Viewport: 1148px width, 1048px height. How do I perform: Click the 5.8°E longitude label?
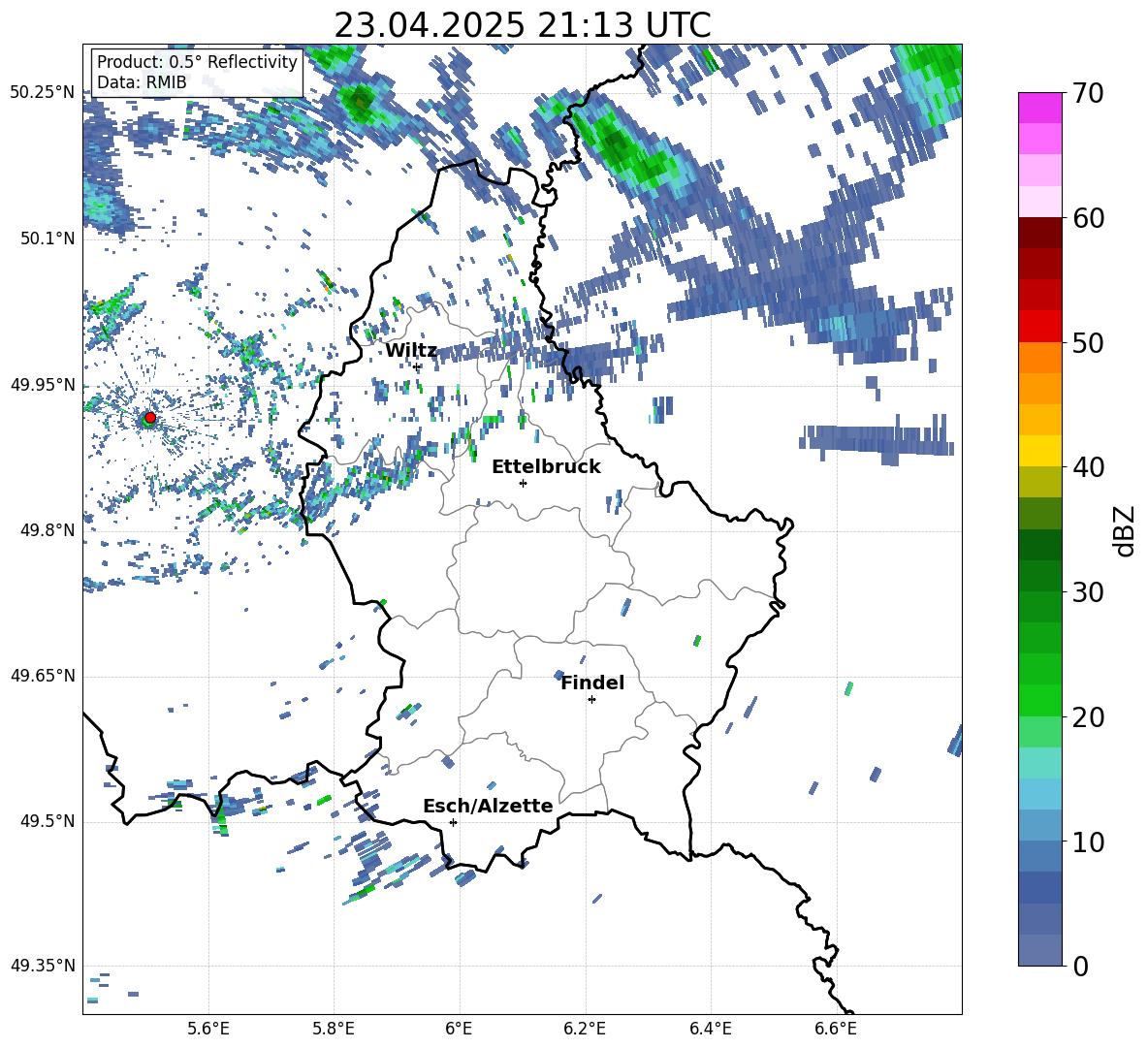334,1029
